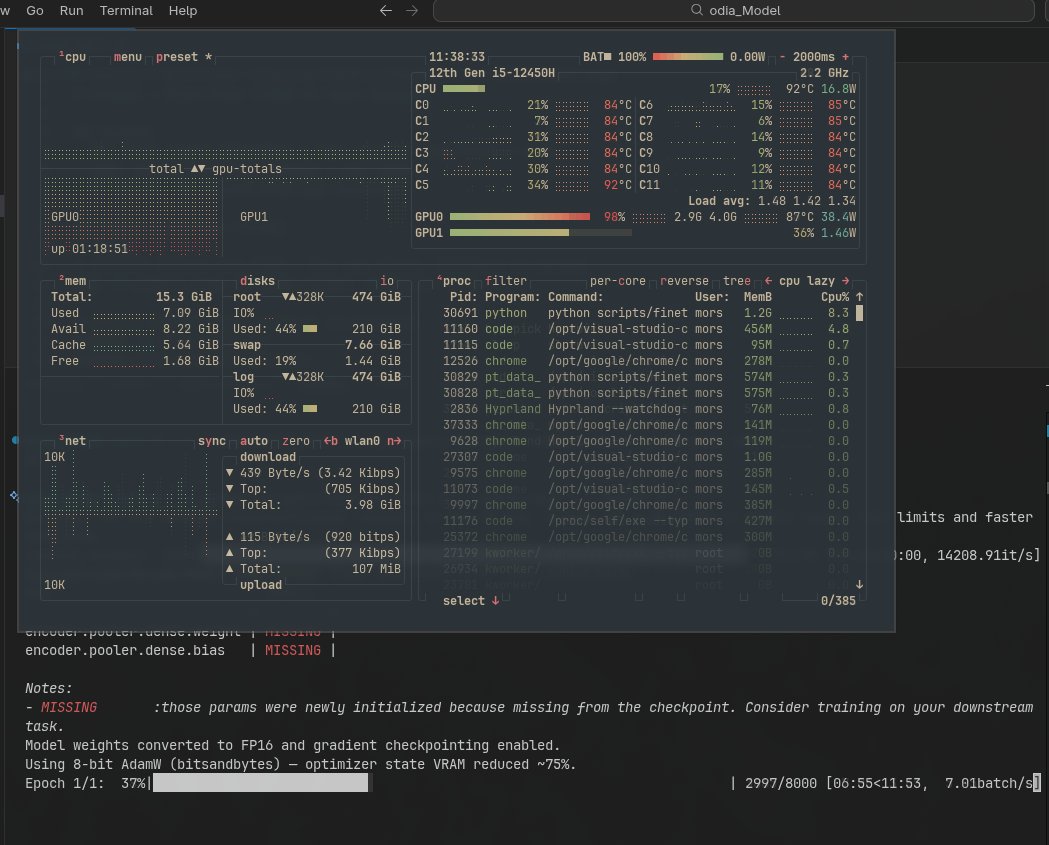
Task: Click the Pid: column header
Action: click(x=463, y=296)
